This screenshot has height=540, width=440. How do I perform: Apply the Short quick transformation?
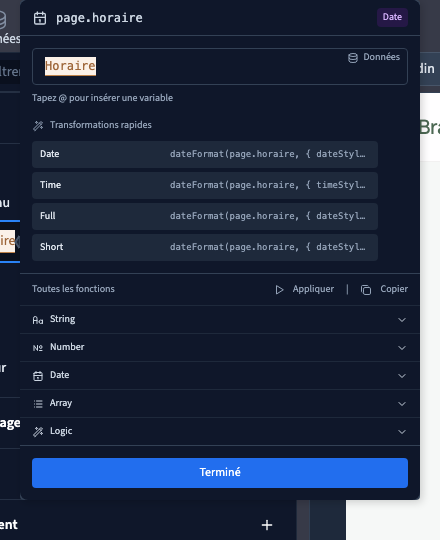pos(205,247)
